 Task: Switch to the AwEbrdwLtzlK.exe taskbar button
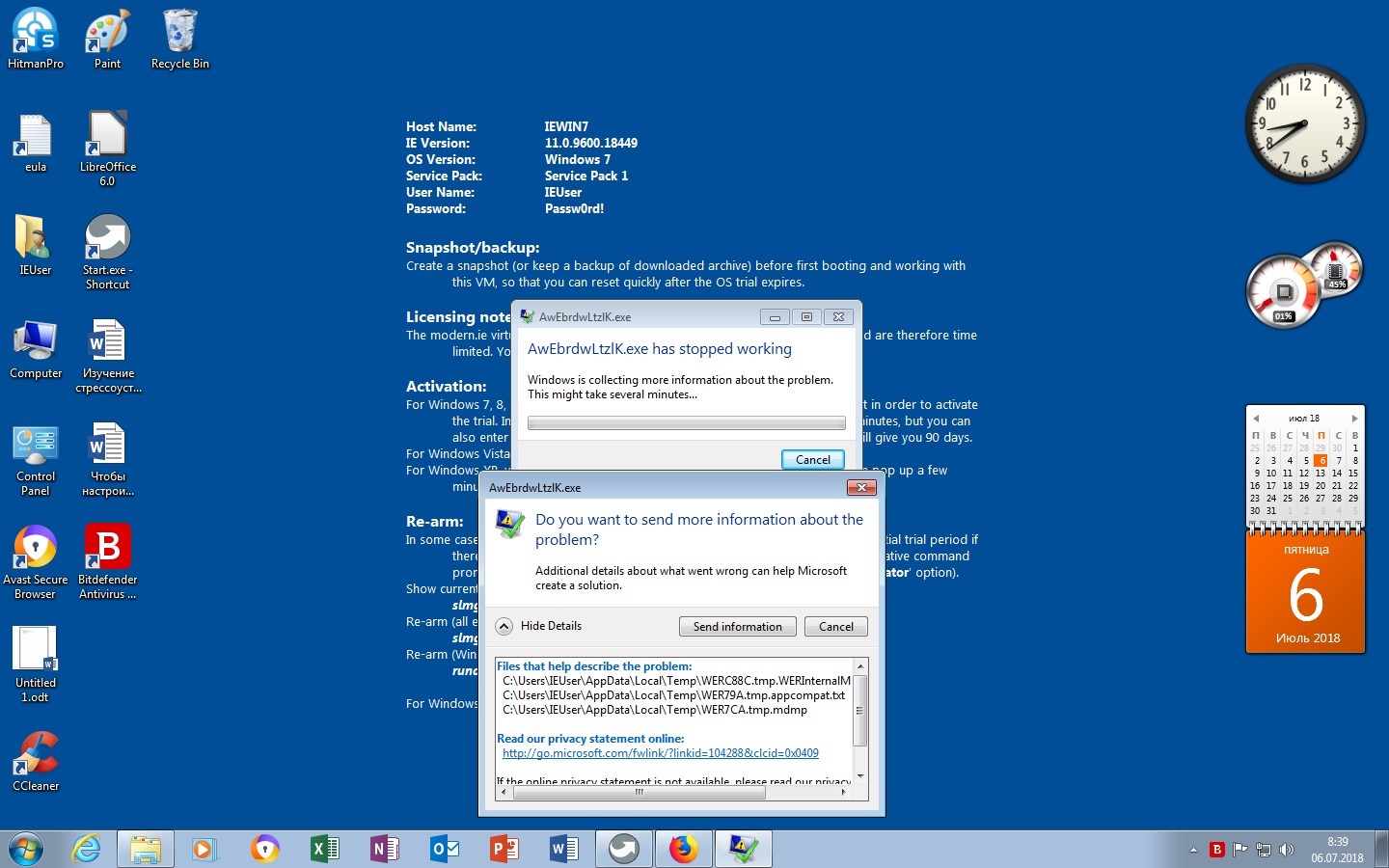744,849
